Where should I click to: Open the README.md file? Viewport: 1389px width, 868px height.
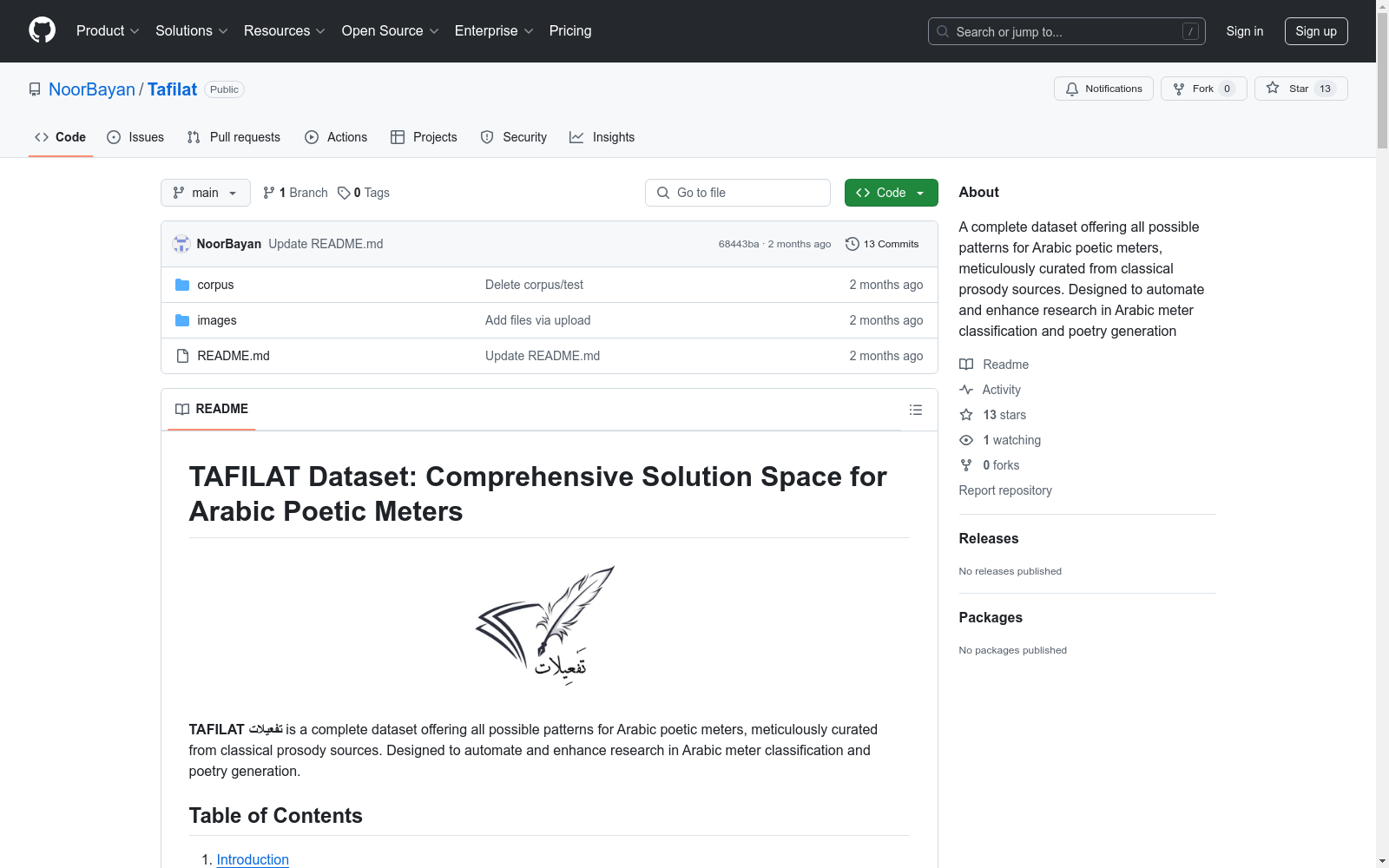pyautogui.click(x=234, y=356)
